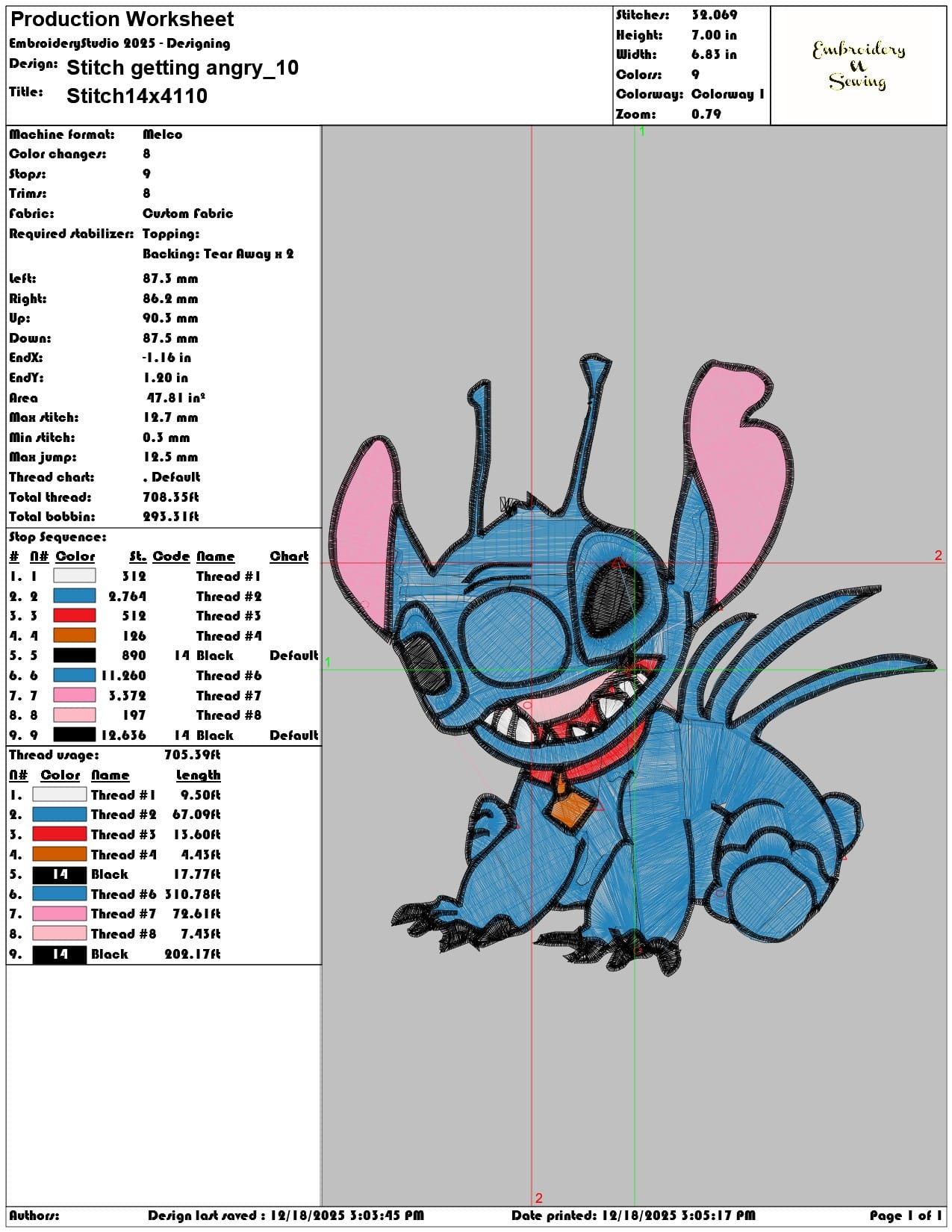Click the 'Date printed' timestamp
952x1232 pixels.
tap(633, 1216)
